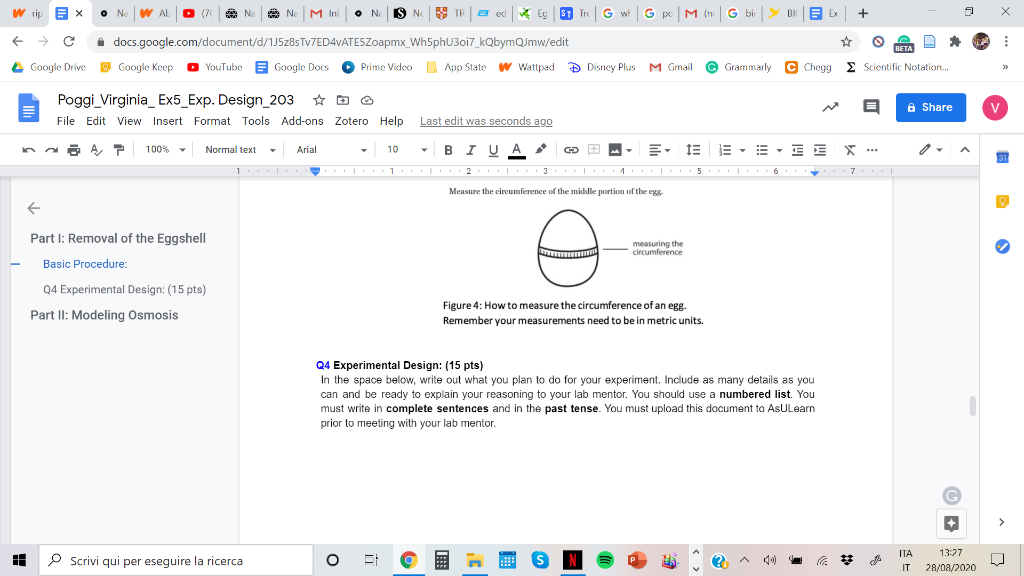Open the Add-ons menu

pos(302,121)
